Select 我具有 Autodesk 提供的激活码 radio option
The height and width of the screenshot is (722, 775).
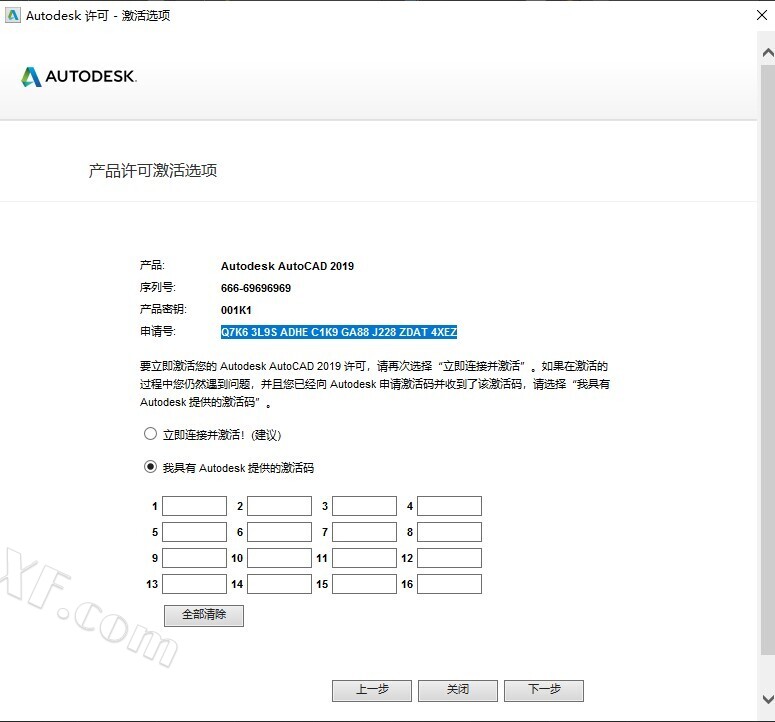pos(150,467)
